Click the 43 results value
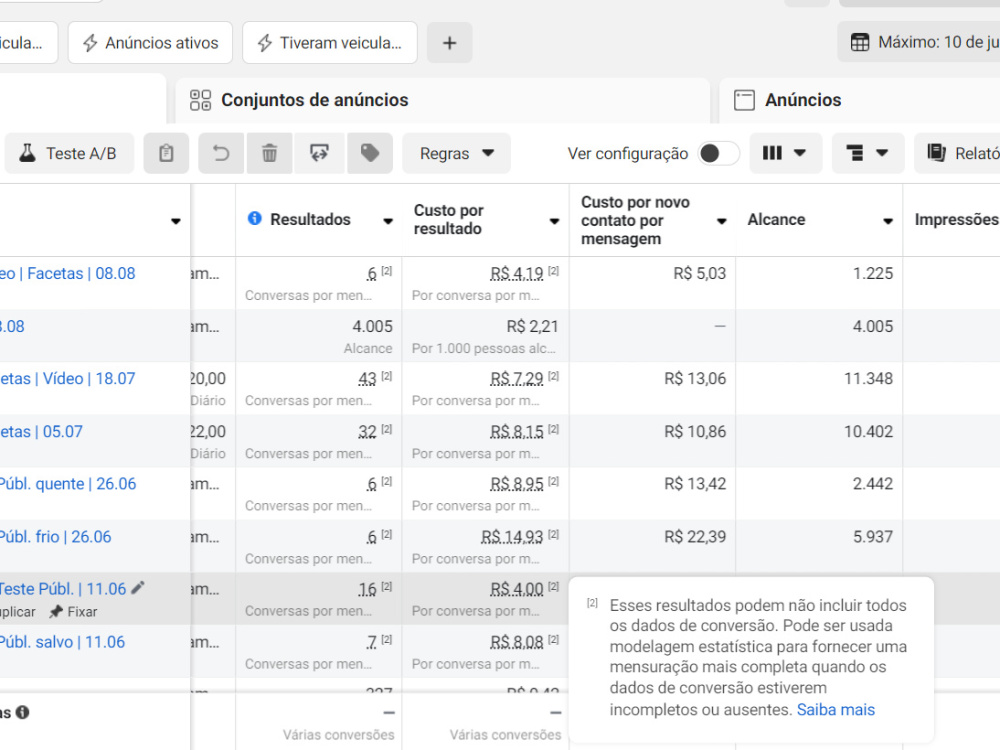Viewport: 1000px width, 750px height. [367, 379]
